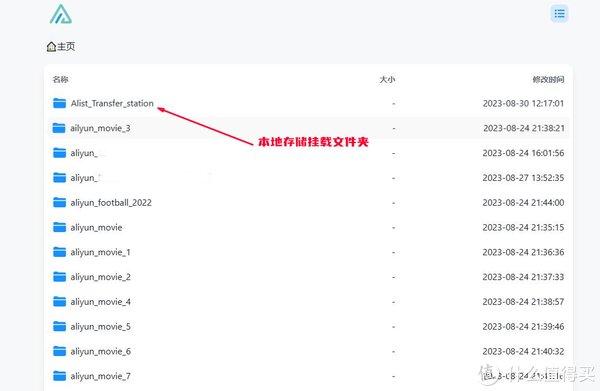Viewport: 600px width, 391px height.
Task: Select the date 2023-08-24 21:40:32
Action: [523, 351]
